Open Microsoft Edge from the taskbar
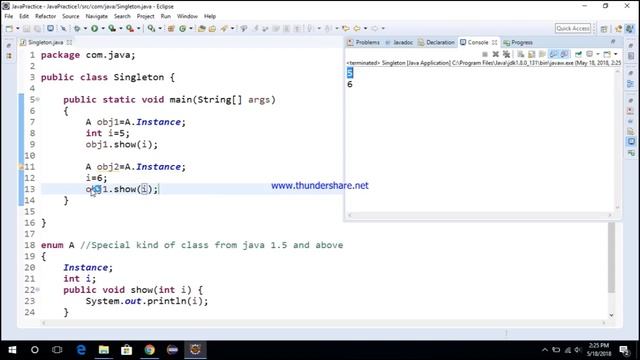 81,350
